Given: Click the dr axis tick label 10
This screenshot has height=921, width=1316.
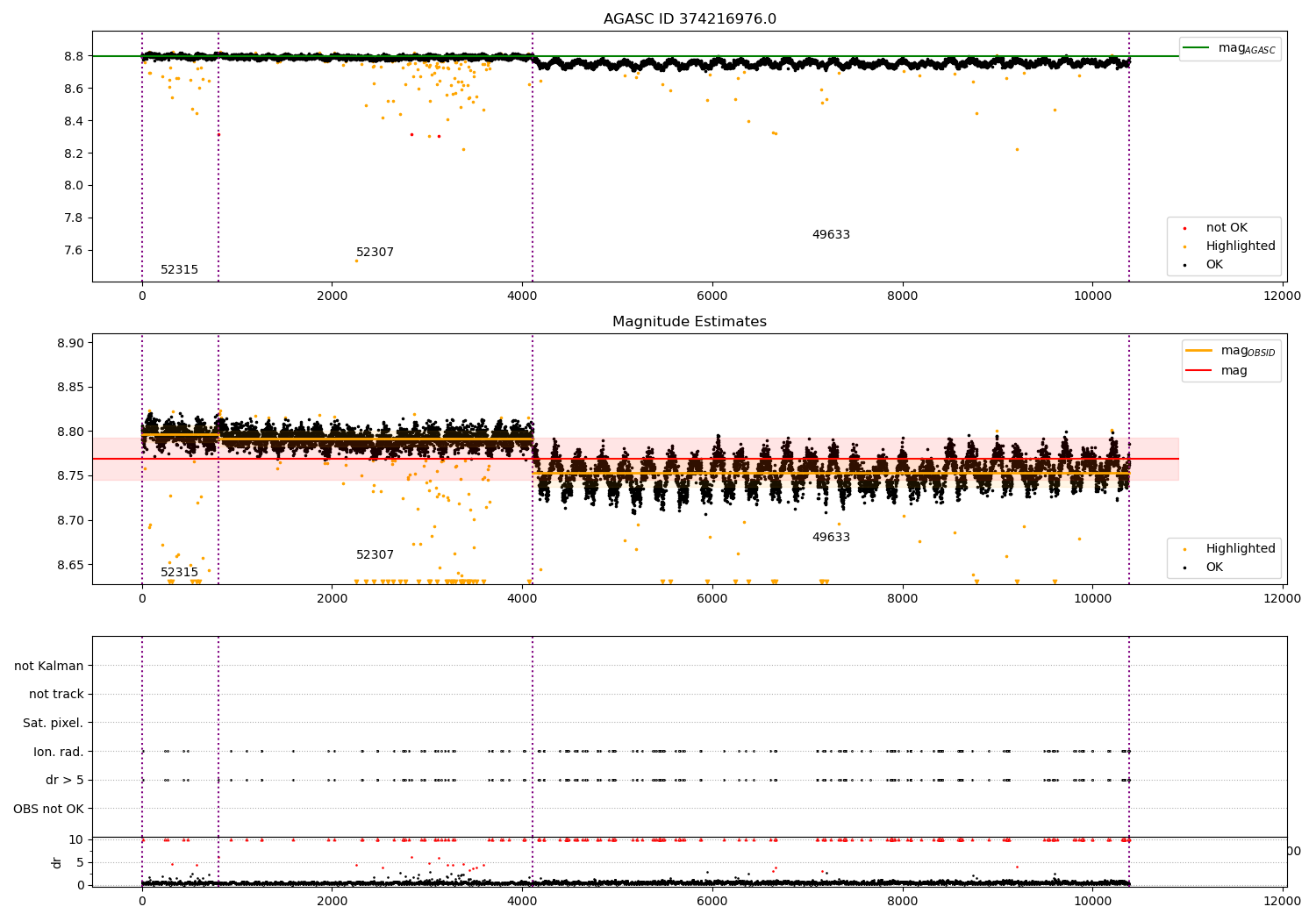Looking at the screenshot, I should [x=76, y=839].
